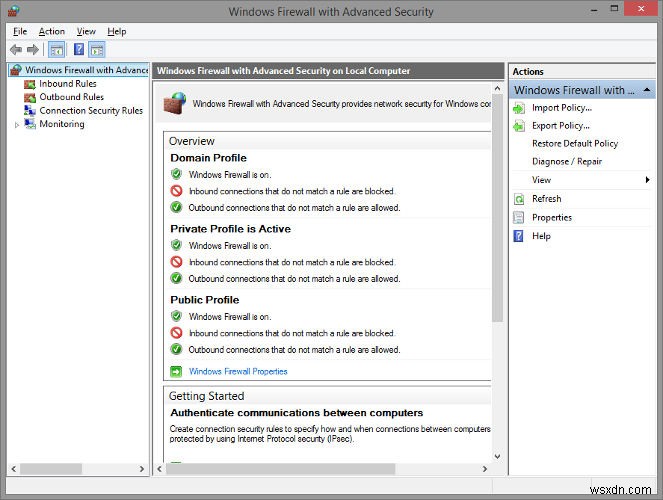Click the Monitoring icon in tree
The height and width of the screenshot is (500, 663).
(x=30, y=124)
